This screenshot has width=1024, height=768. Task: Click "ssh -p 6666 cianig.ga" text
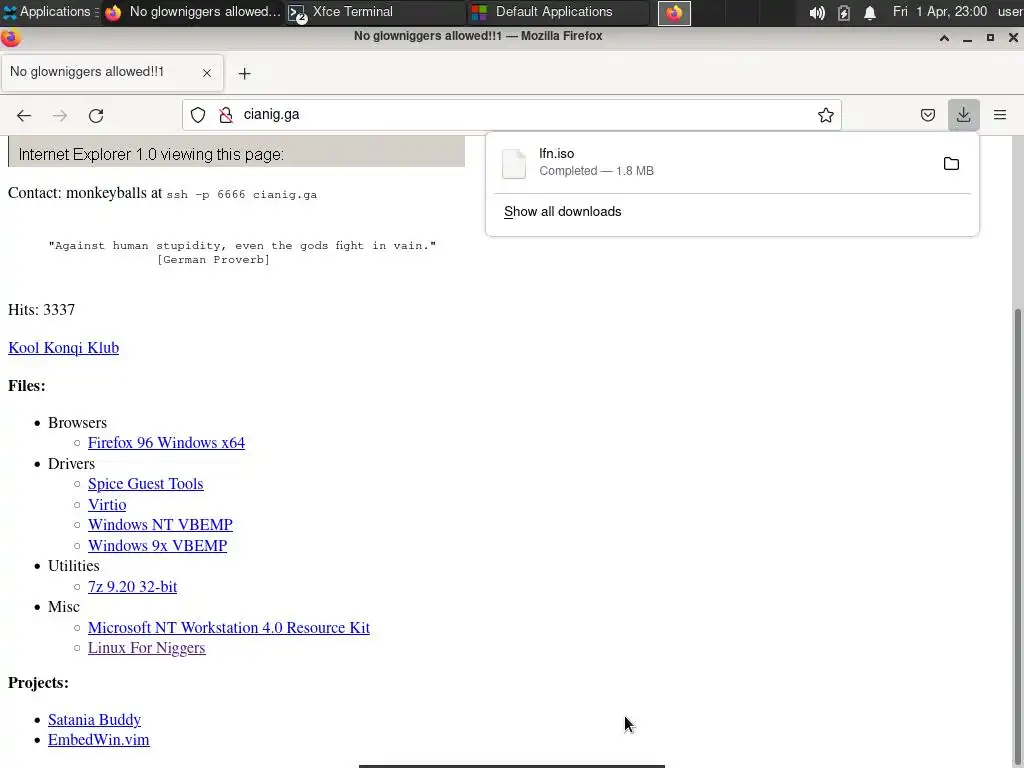pyautogui.click(x=242, y=195)
